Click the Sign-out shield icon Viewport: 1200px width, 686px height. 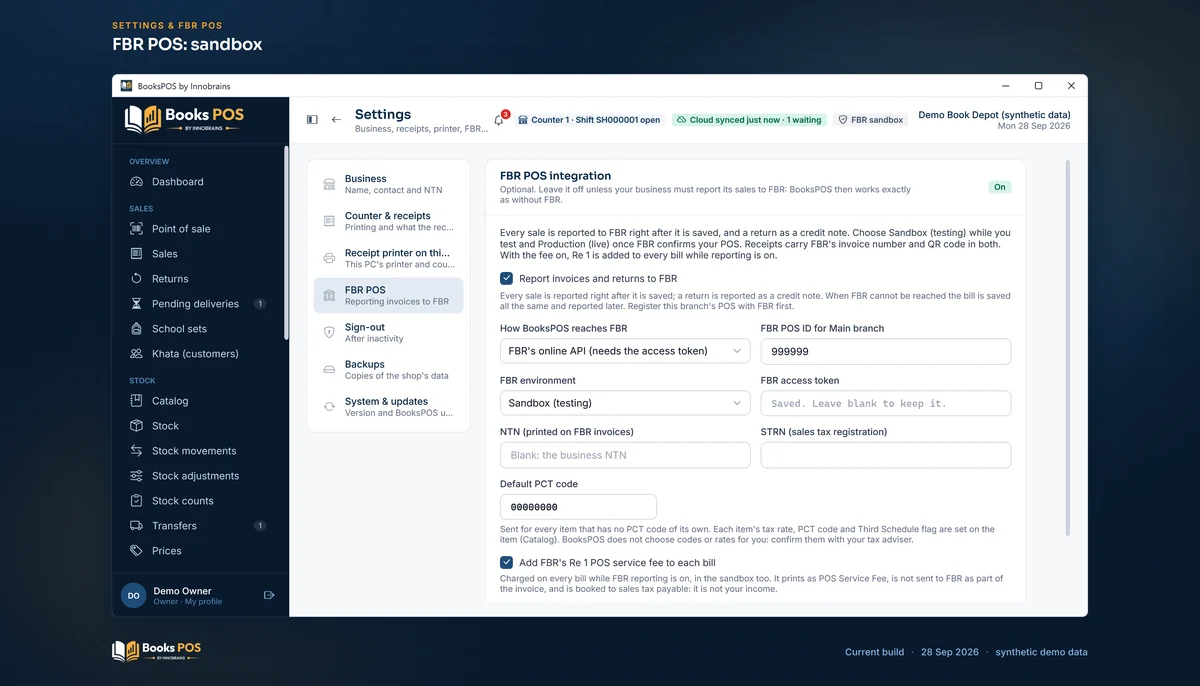pos(329,333)
